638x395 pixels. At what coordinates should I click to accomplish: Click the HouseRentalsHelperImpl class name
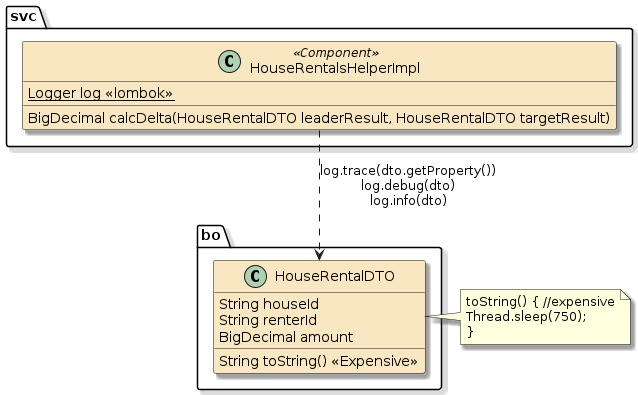[335, 68]
